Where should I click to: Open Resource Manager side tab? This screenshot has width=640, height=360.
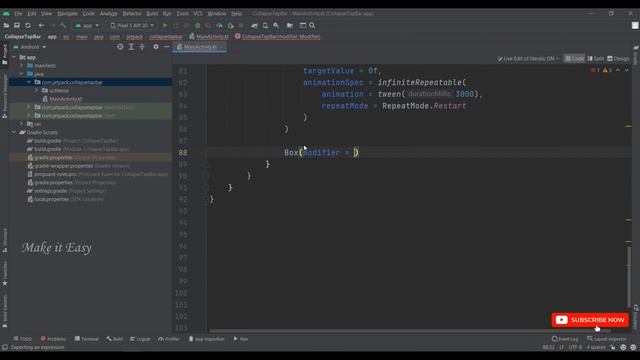4,97
